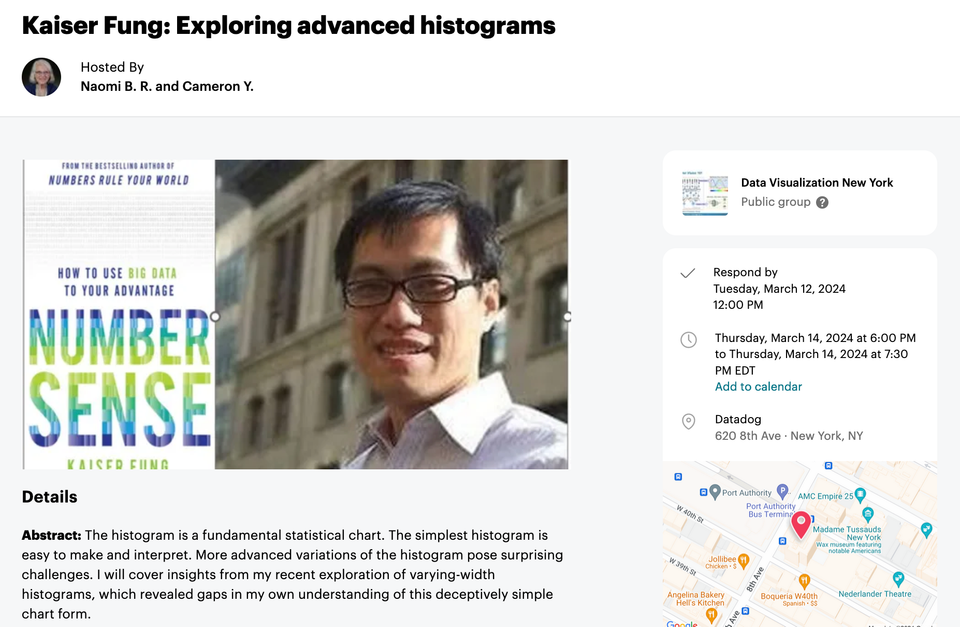
Task: Click the location pin icon beside Datadog
Action: pyautogui.click(x=689, y=421)
